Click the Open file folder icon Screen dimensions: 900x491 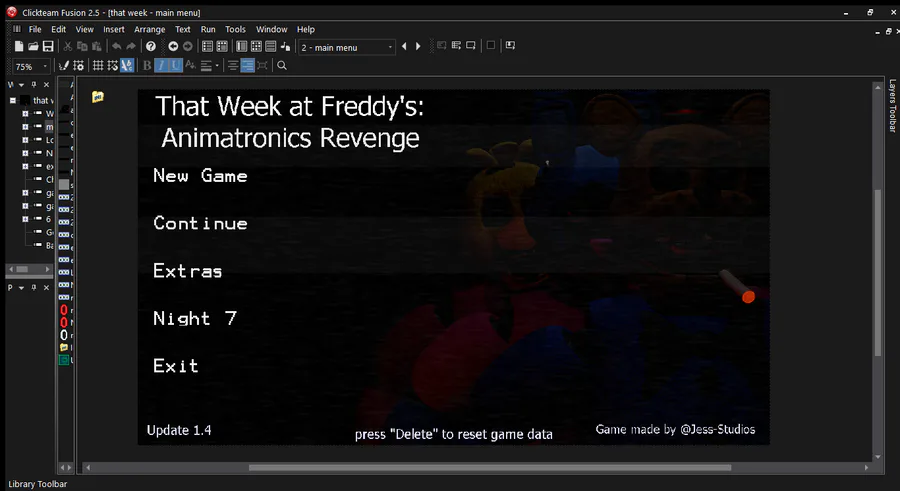pyautogui.click(x=33, y=47)
